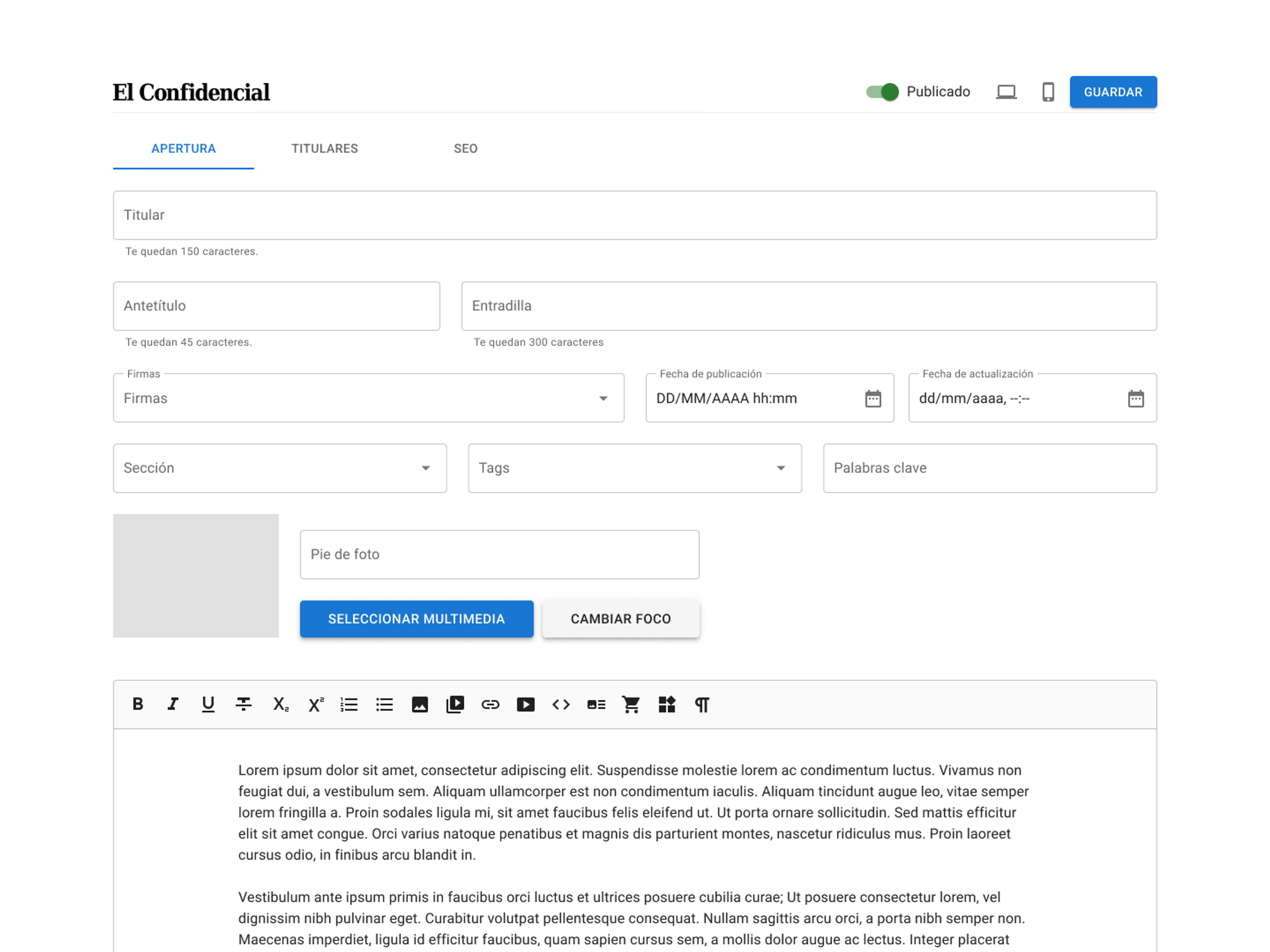Click into the Titular input field
Viewport: 1270px width, 952px height.
[635, 215]
